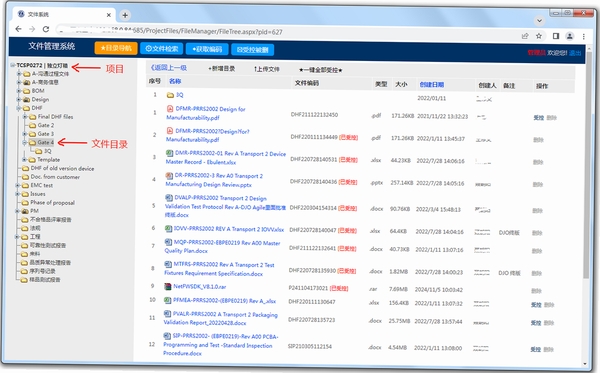Select the Doc. from customer folder

55,177
